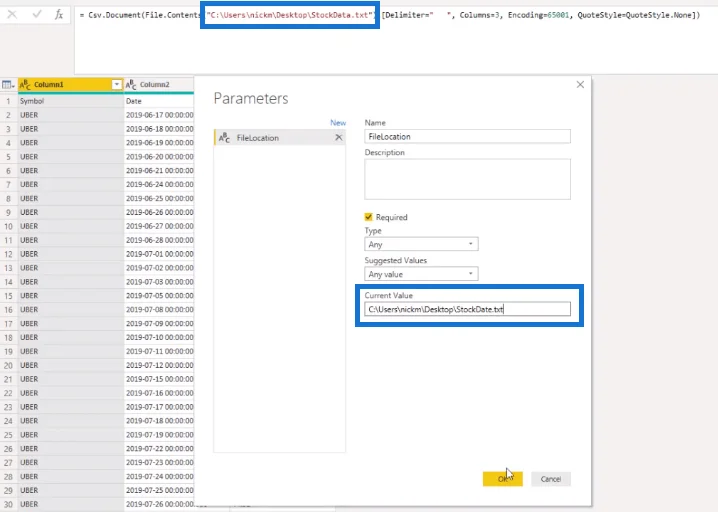Image resolution: width=718 pixels, height=512 pixels.
Task: Click the formula bar cancel X icon
Action: coord(12,15)
